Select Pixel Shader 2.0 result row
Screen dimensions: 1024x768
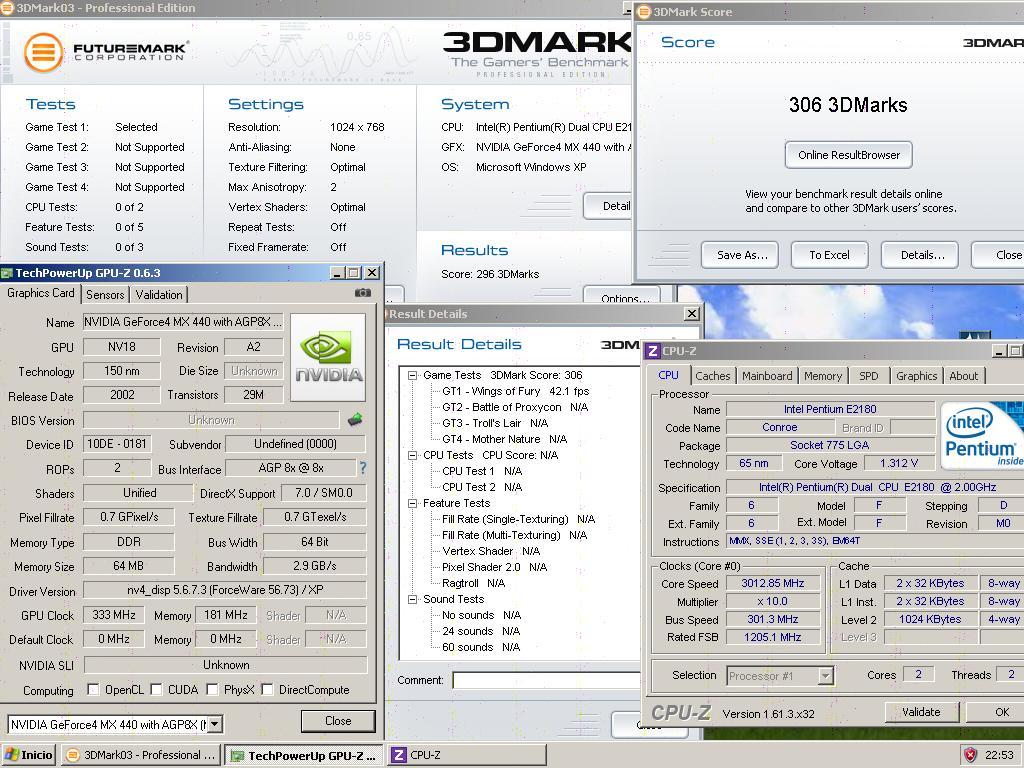pos(494,568)
